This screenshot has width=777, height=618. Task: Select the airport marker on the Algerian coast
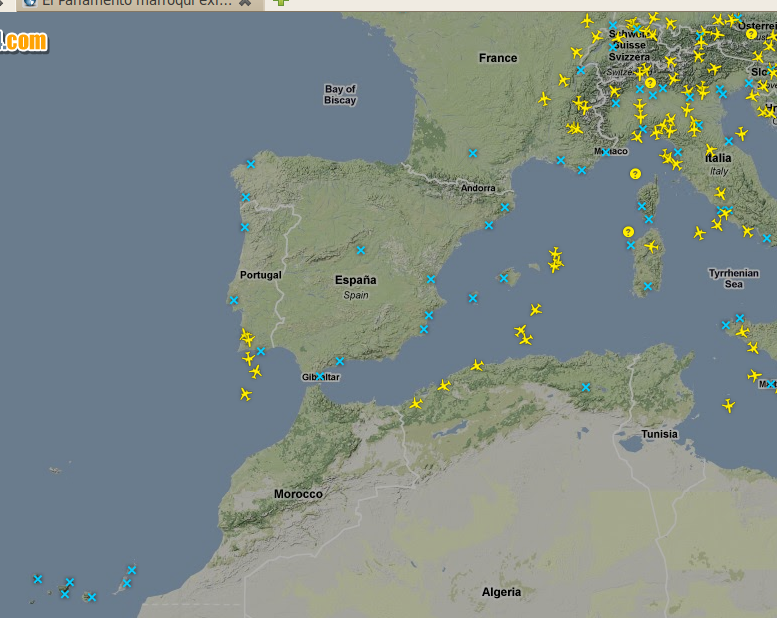tap(586, 388)
